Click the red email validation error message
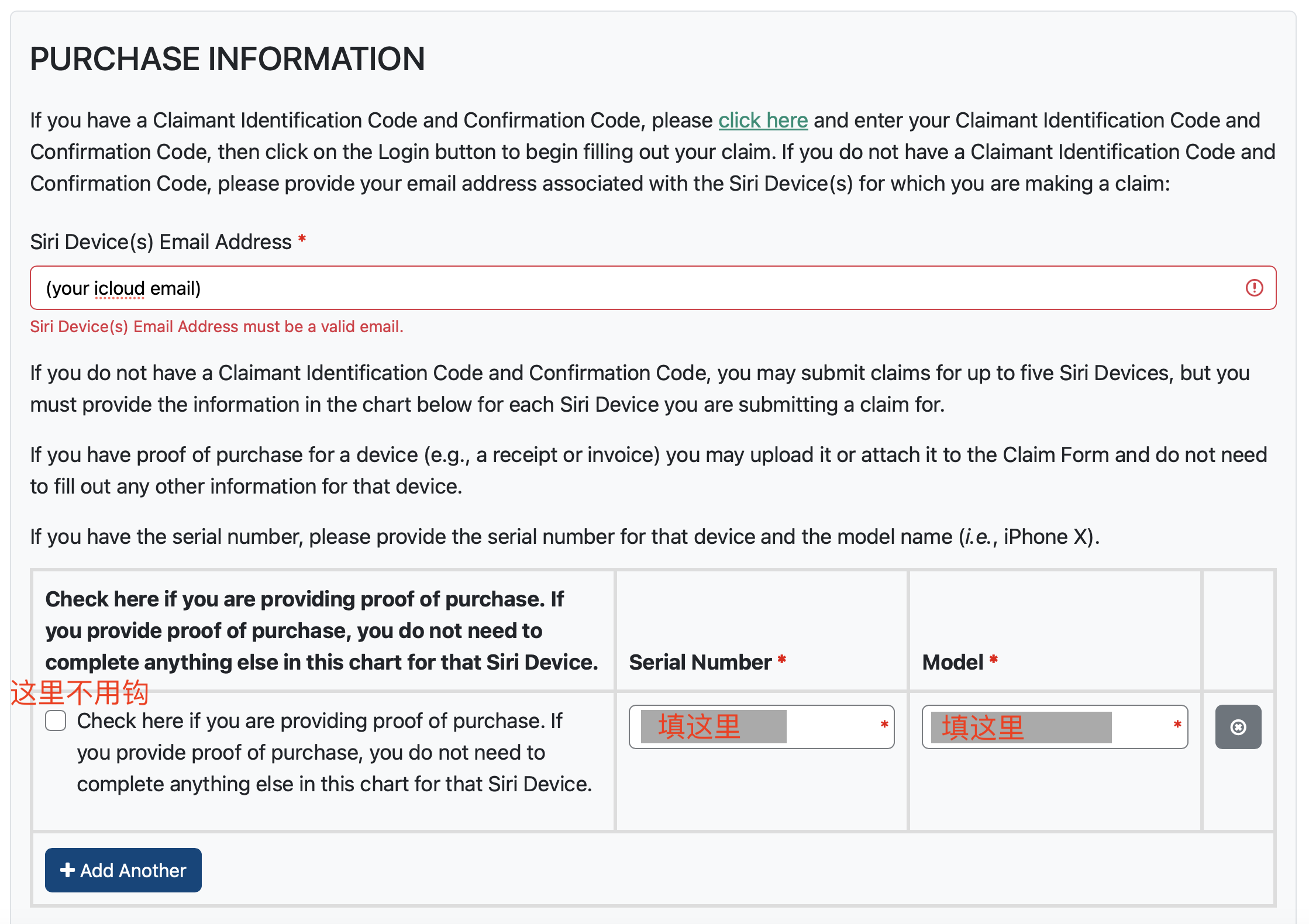The height and width of the screenshot is (924, 1309). coord(217,326)
